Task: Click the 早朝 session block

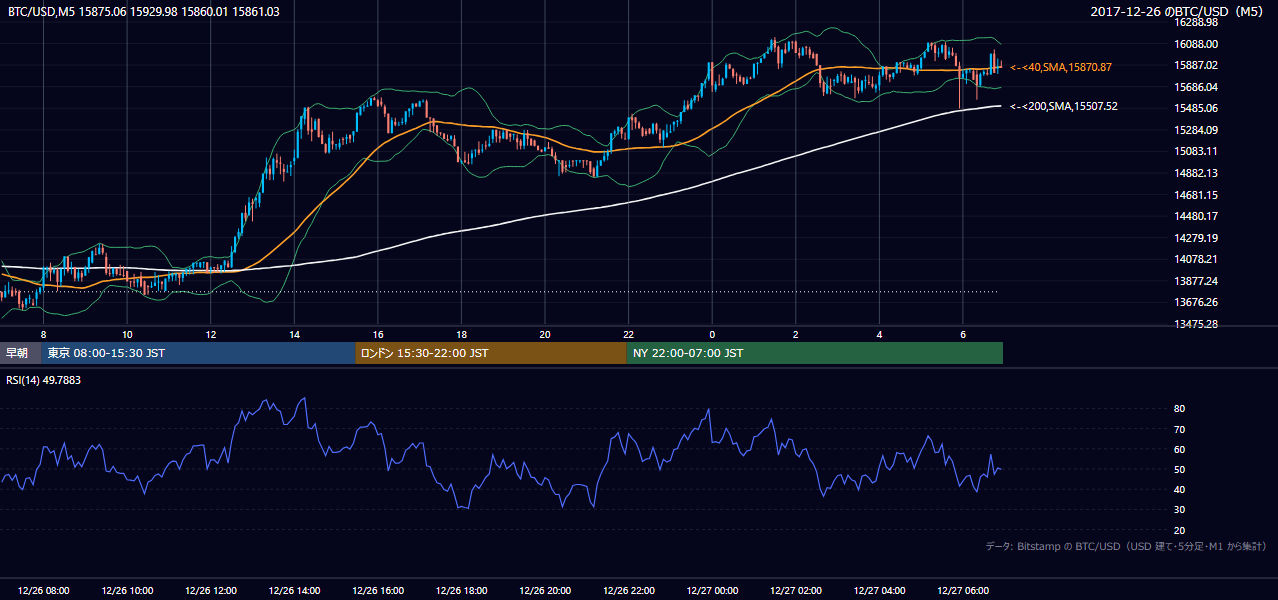Action: (20, 353)
